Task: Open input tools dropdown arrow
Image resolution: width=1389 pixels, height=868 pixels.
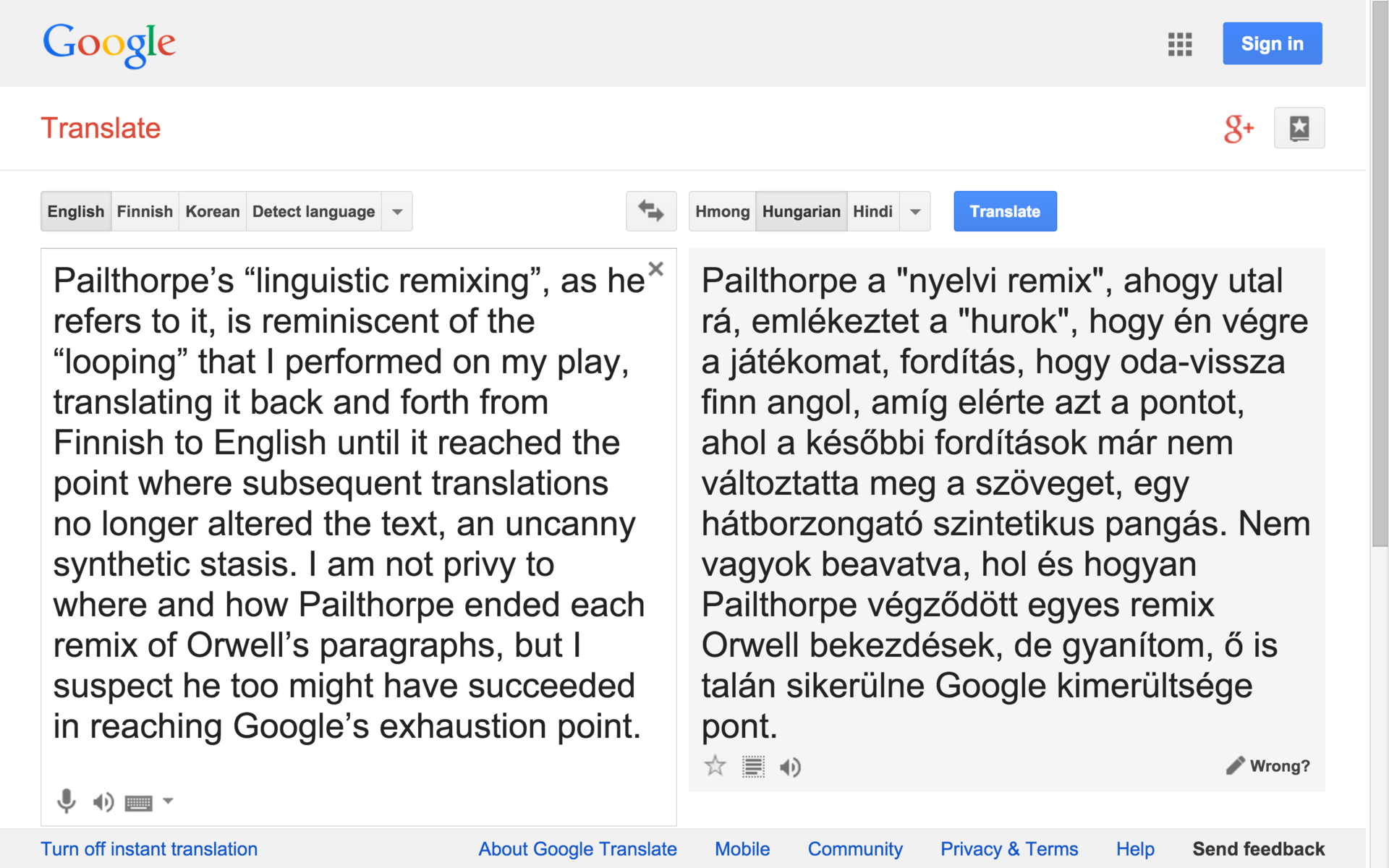Action: point(168,801)
